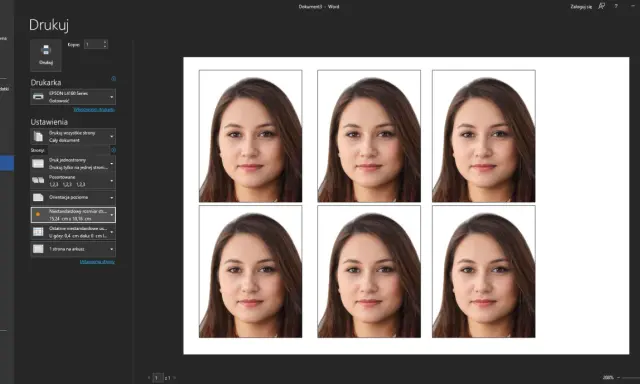Expand the Drukuj wszystkie strony dropdown

point(73,137)
